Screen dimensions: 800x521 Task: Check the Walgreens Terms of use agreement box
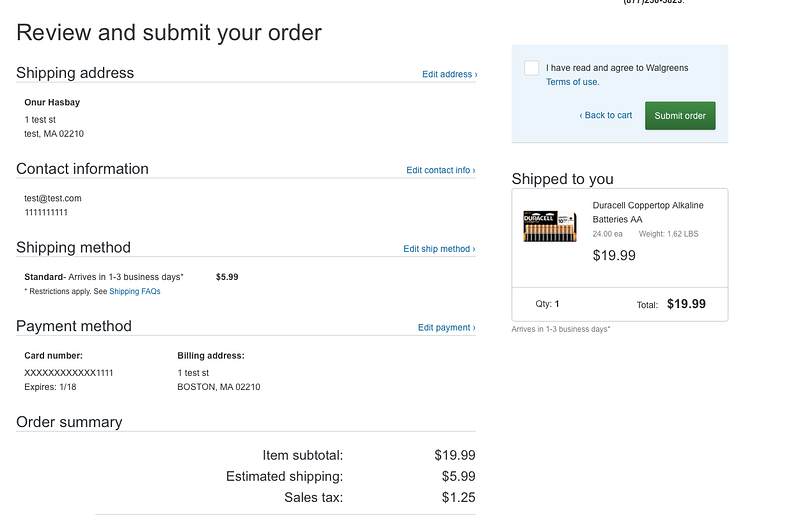(531, 68)
